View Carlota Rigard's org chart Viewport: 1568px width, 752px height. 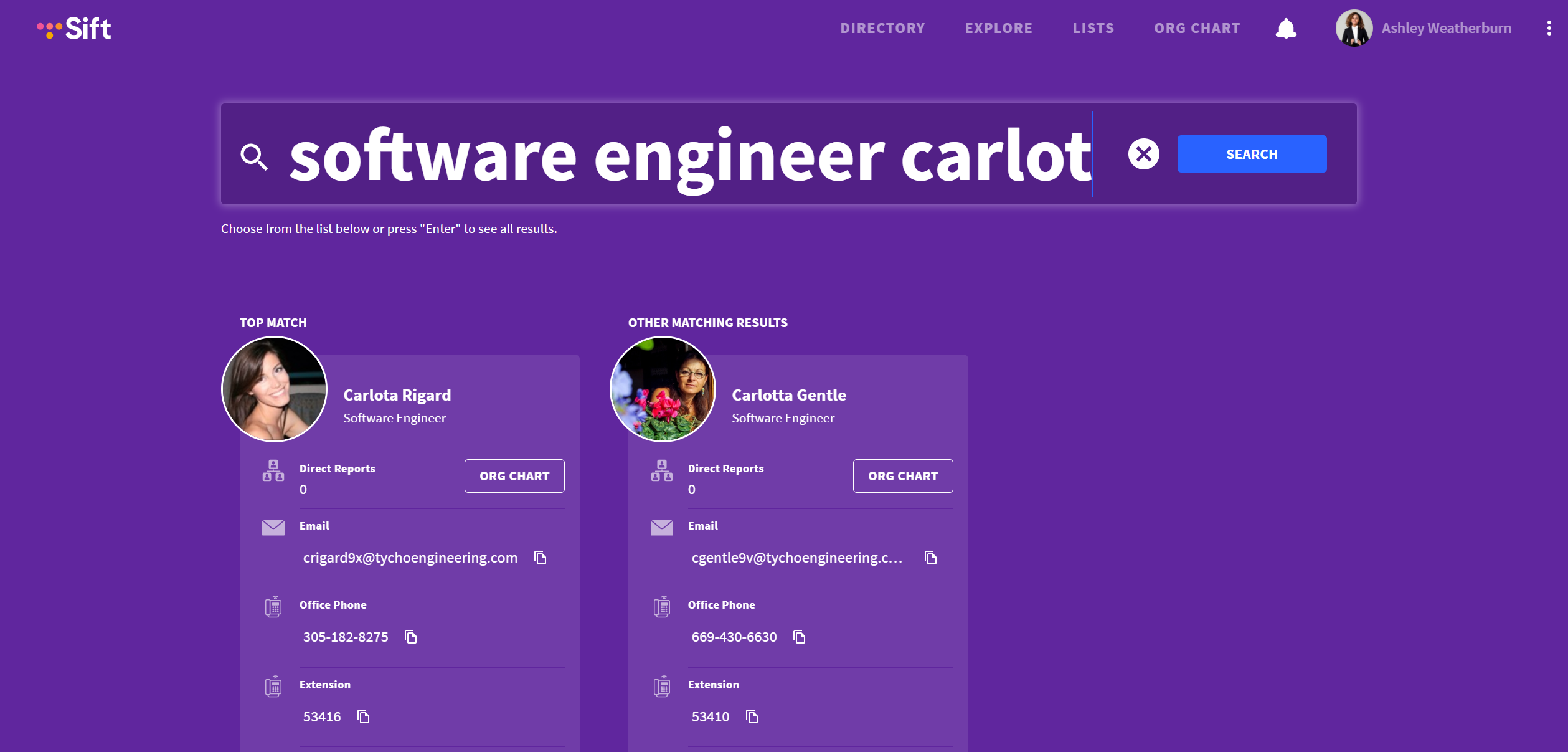(x=514, y=475)
